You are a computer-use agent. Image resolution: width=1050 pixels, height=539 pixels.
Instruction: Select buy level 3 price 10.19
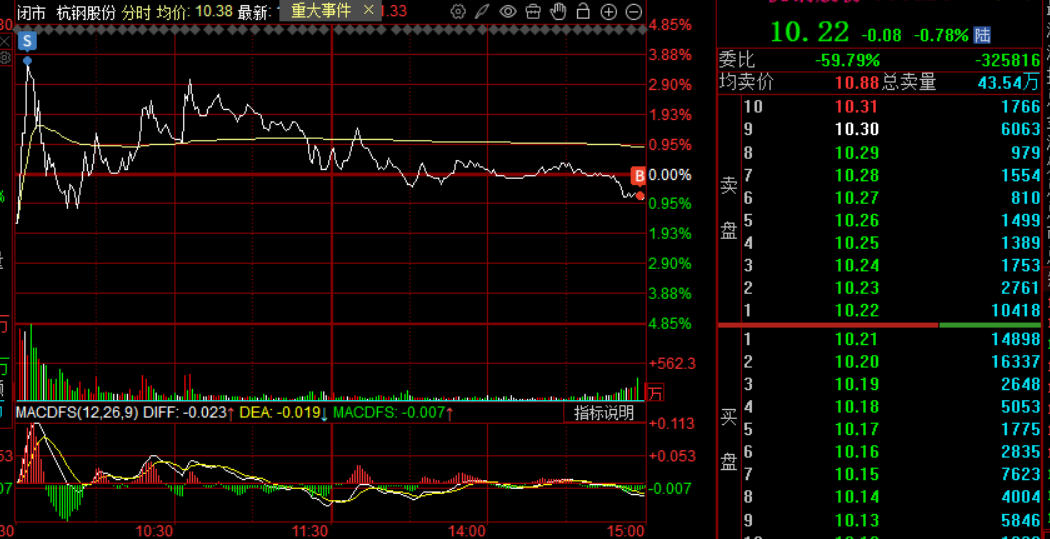pyautogui.click(x=856, y=384)
